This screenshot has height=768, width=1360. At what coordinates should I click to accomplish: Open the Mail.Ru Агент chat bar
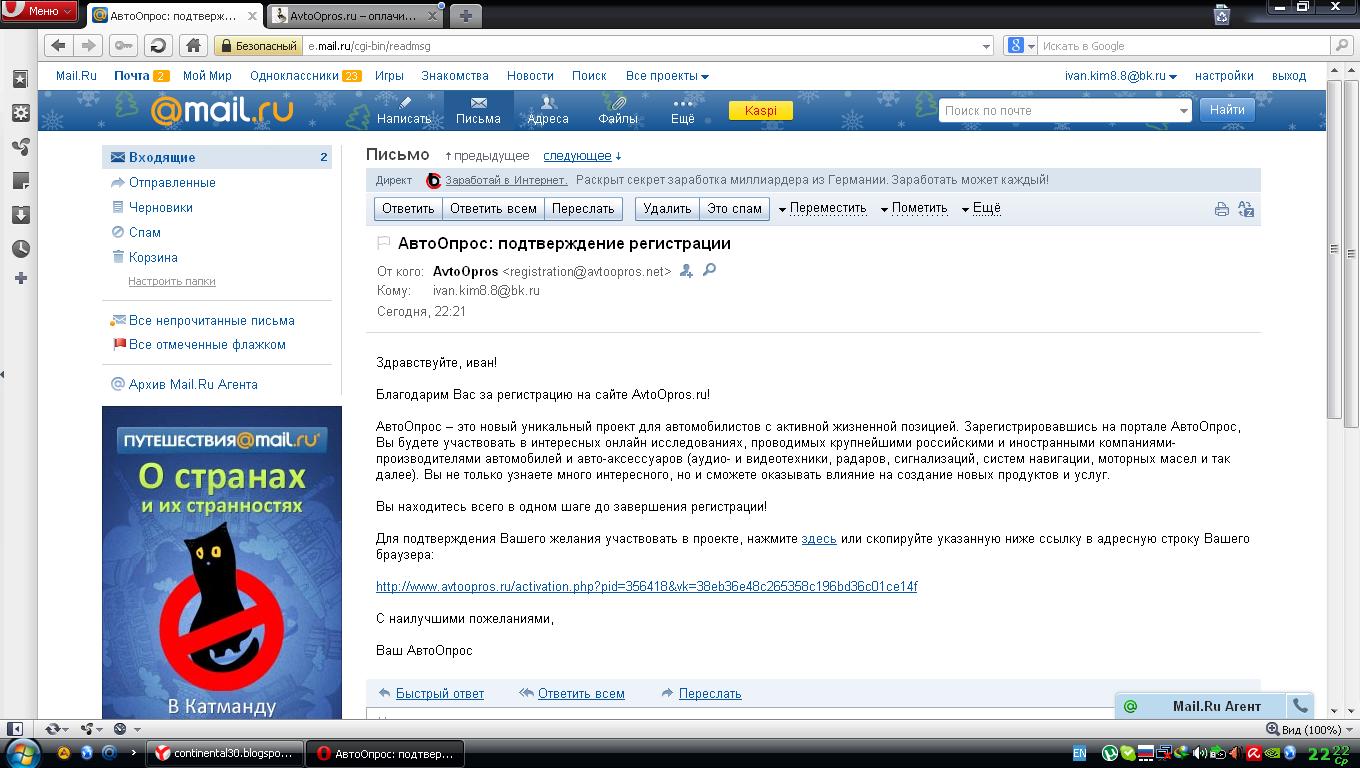click(x=1200, y=706)
